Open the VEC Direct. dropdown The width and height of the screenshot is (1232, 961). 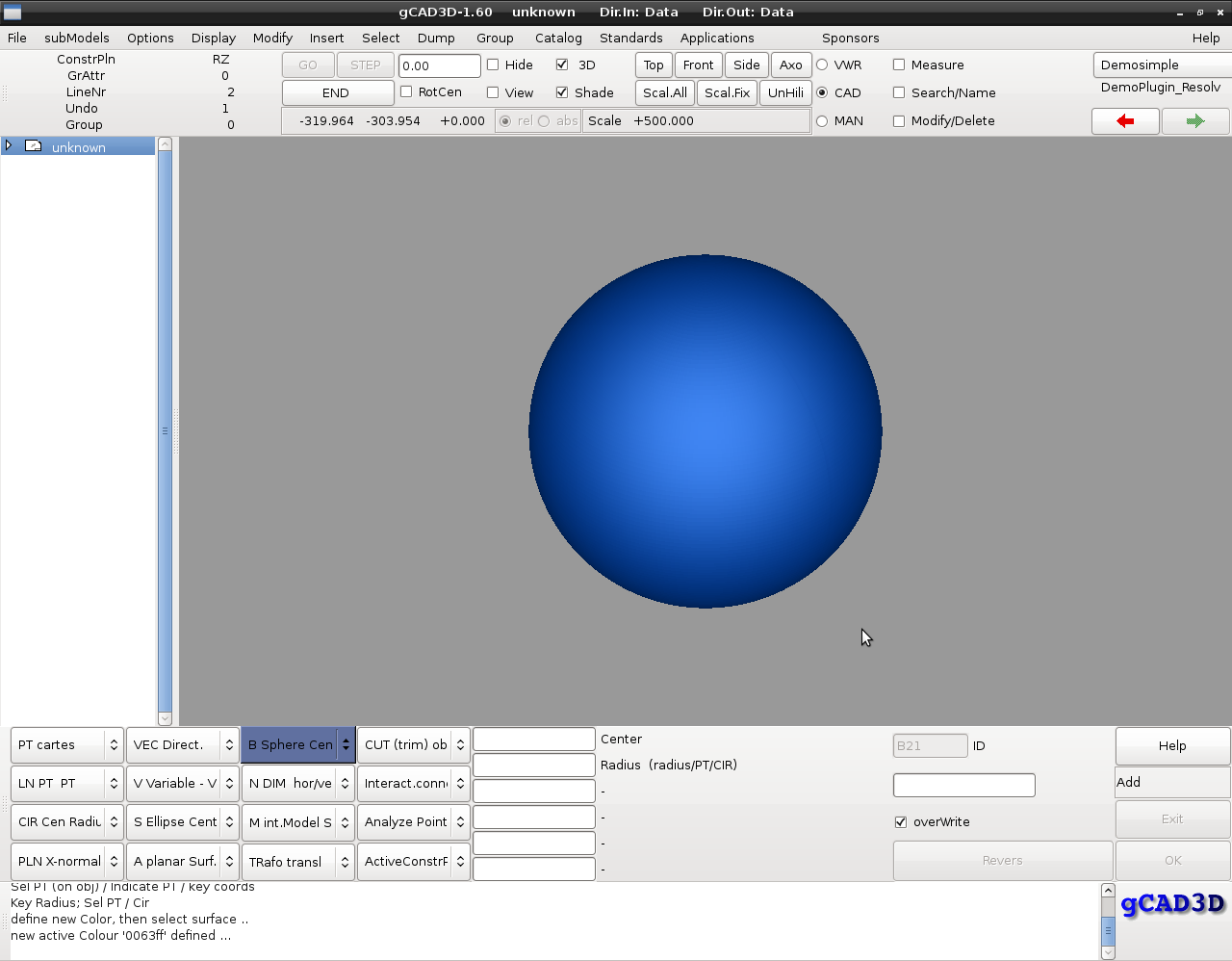[182, 744]
